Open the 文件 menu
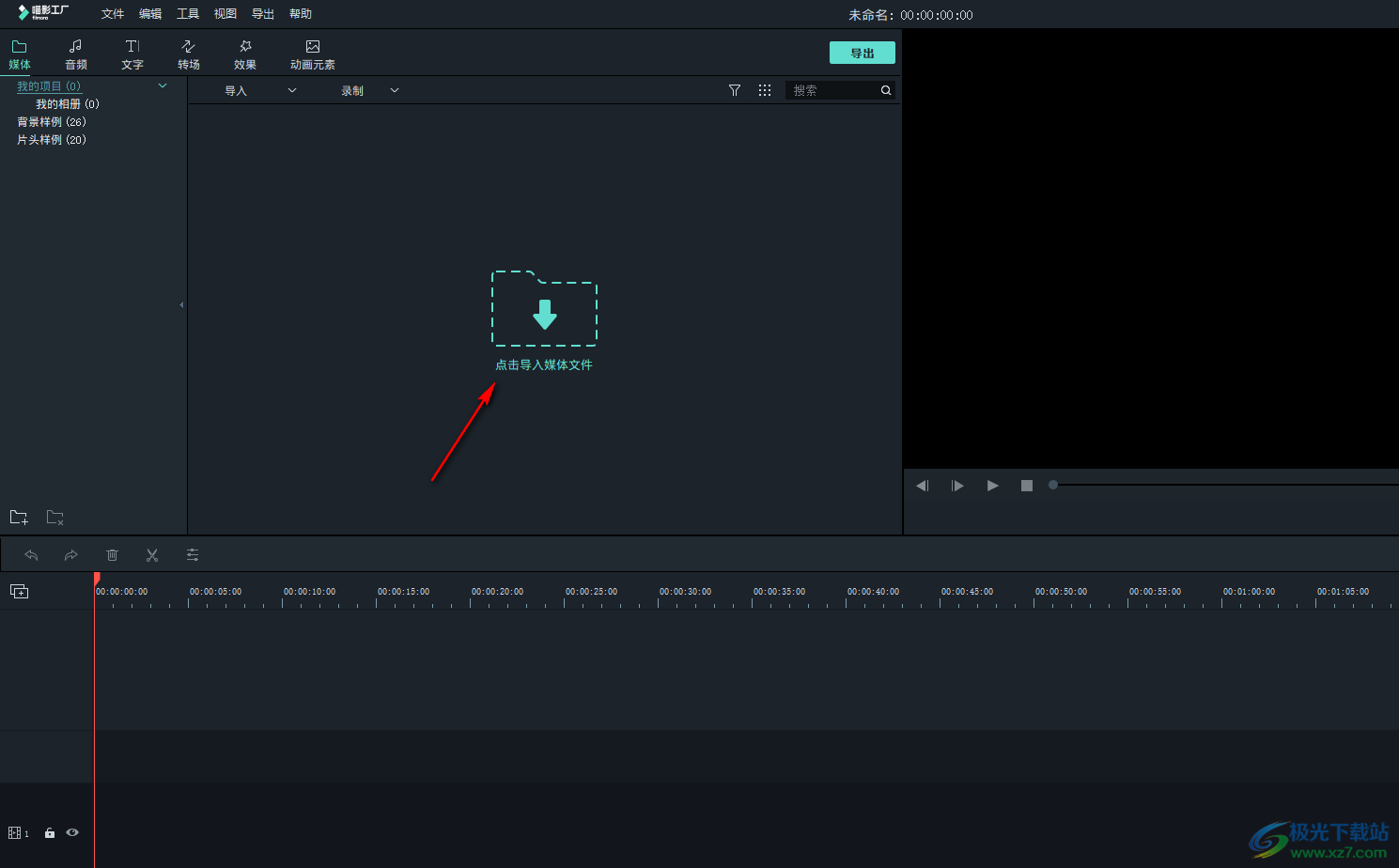Viewport: 1399px width, 868px height. click(x=113, y=14)
